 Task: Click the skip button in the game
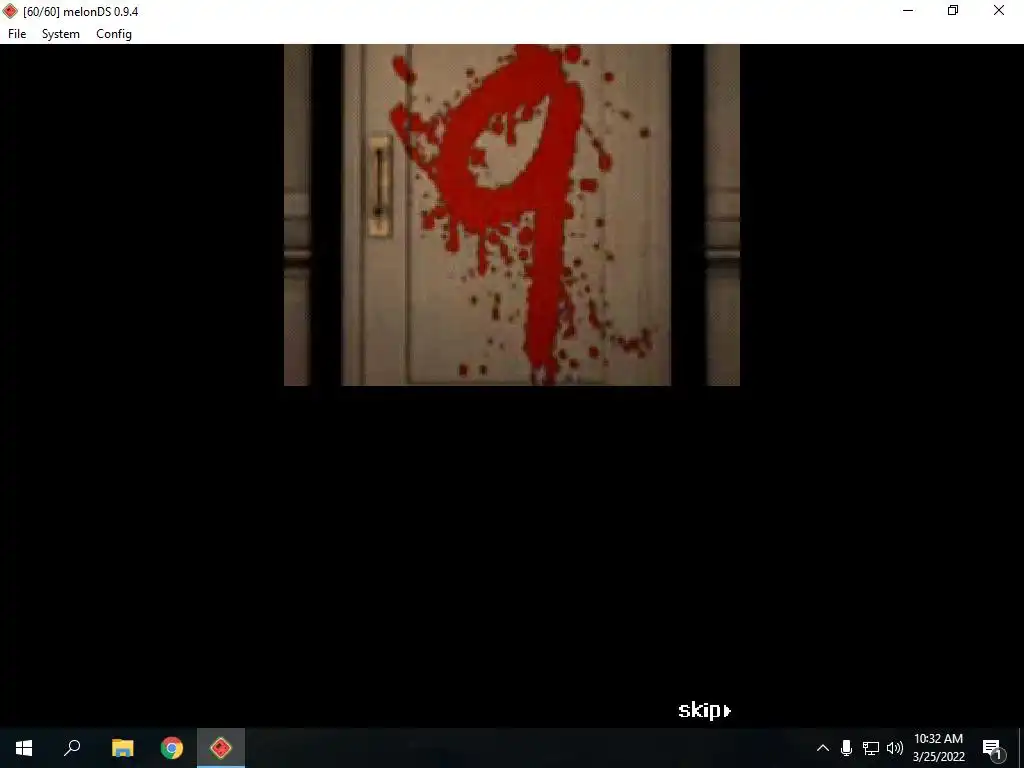click(705, 710)
